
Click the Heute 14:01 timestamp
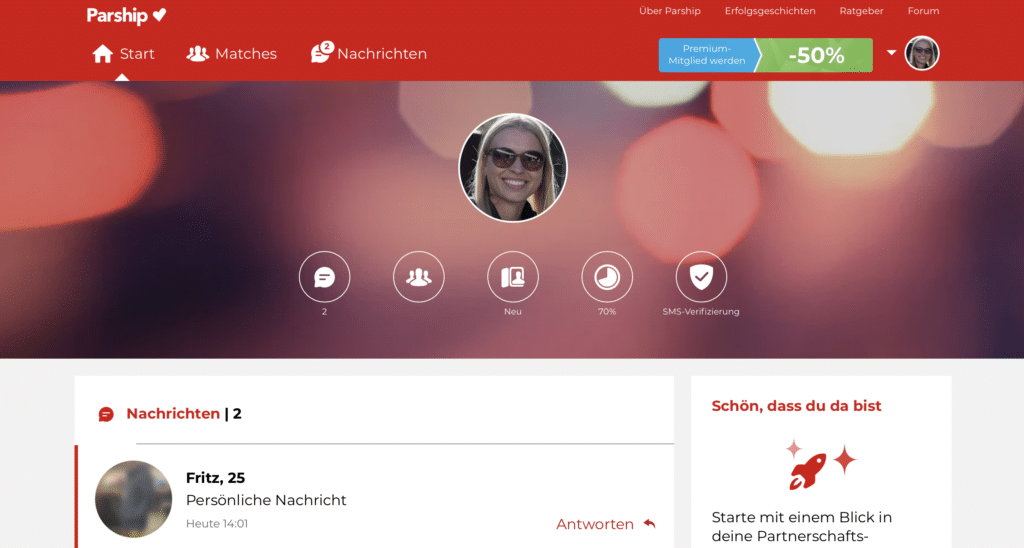click(217, 524)
